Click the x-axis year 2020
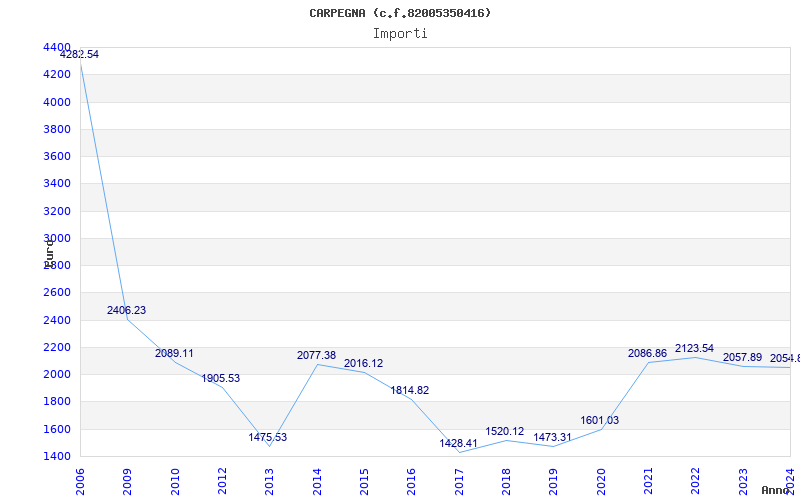This screenshot has width=800, height=500. [x=601, y=482]
